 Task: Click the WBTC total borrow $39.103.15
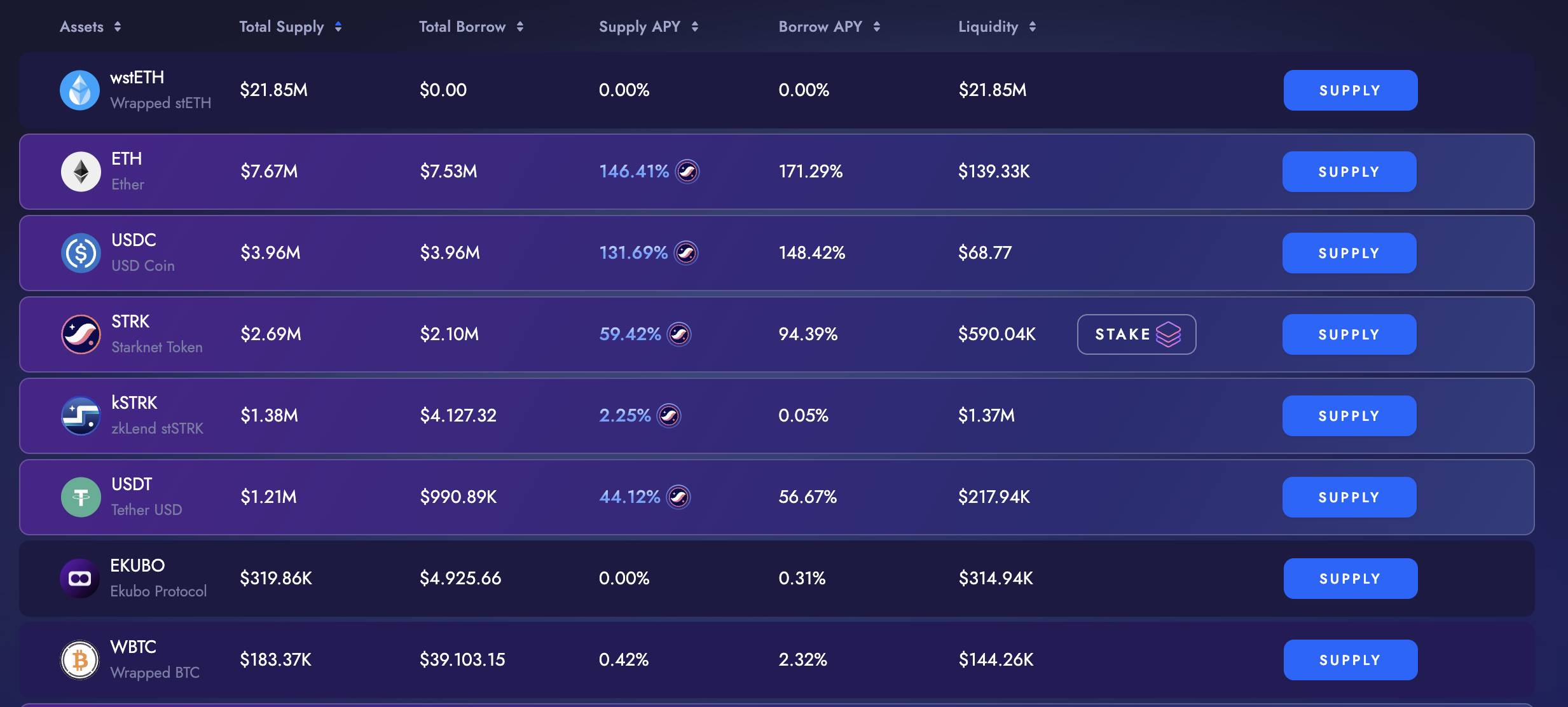pos(462,660)
